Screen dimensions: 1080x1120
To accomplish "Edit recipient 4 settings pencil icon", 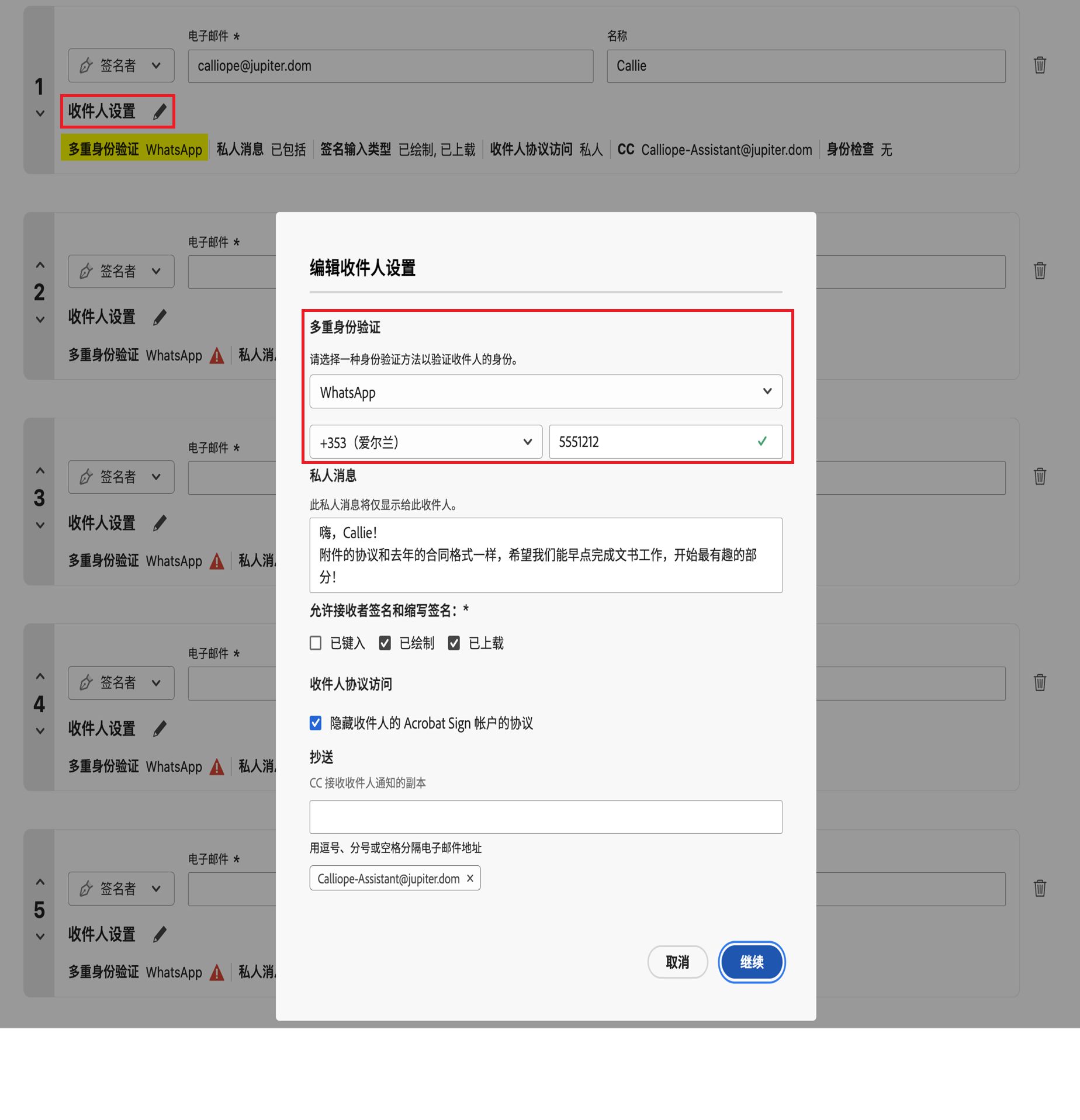I will pyautogui.click(x=160, y=729).
